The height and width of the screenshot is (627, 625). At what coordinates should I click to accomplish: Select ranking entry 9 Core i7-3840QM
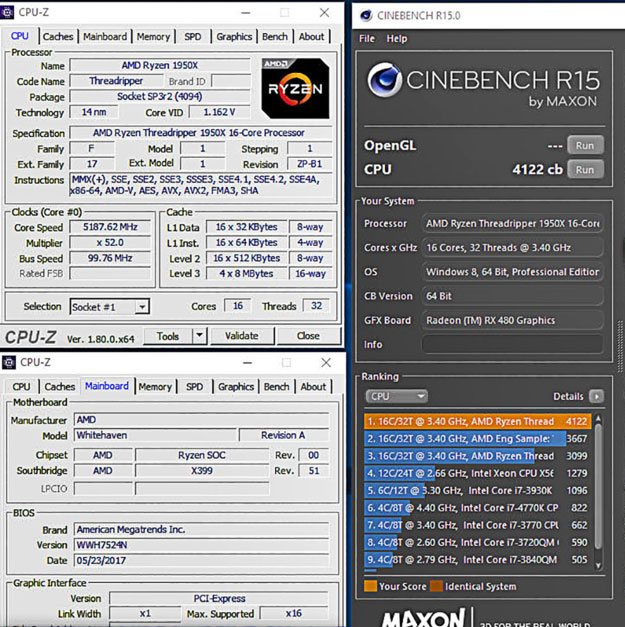point(477,559)
